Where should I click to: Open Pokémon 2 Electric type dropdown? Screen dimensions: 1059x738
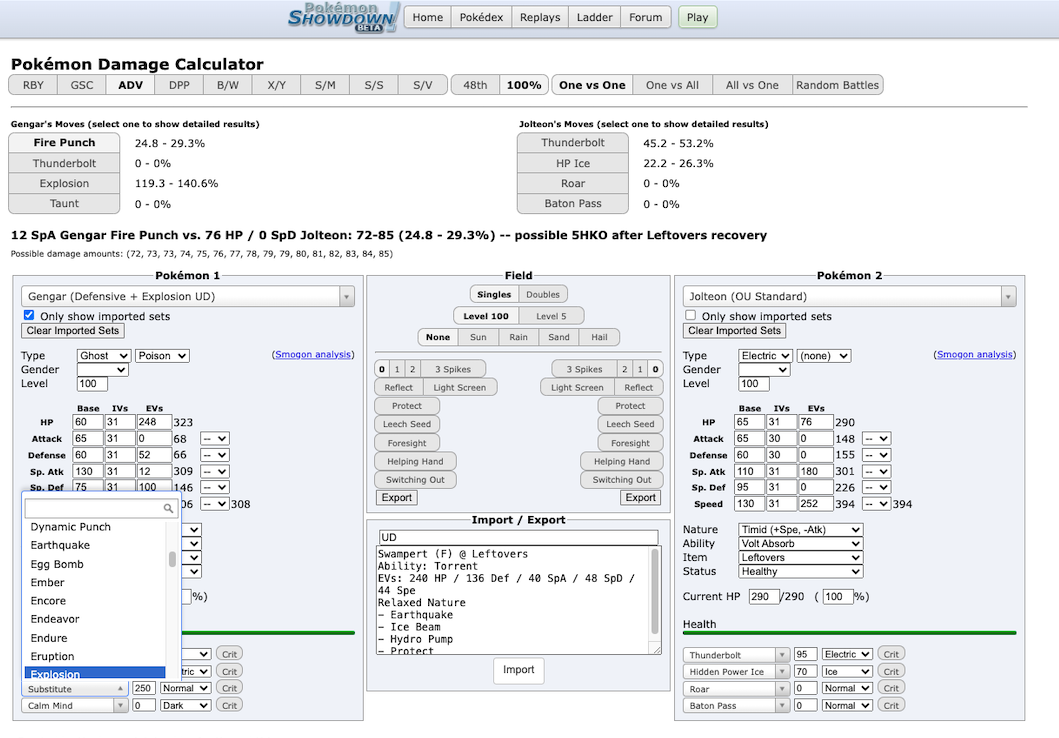point(765,356)
